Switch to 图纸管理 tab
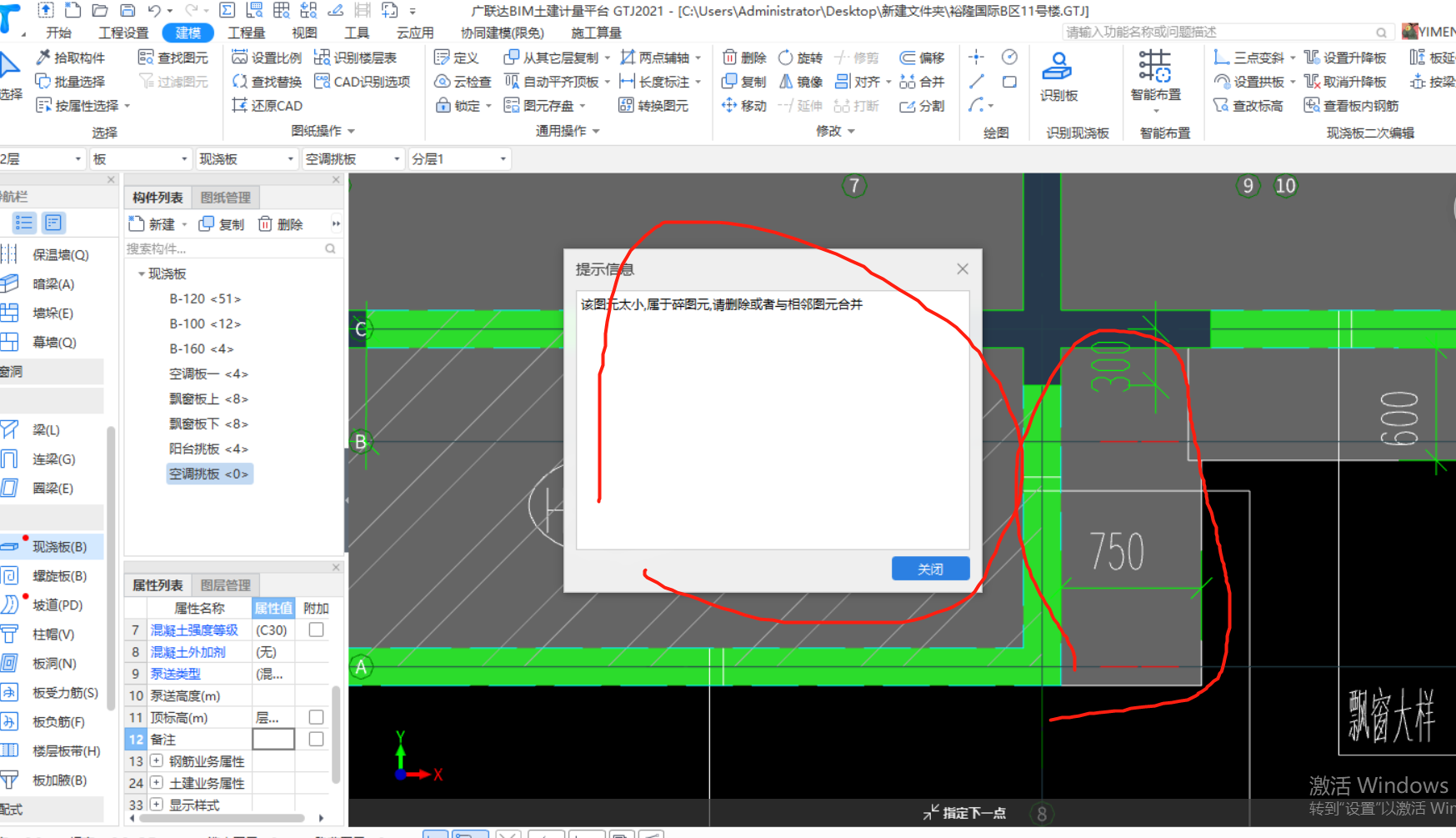This screenshot has width=1456, height=838. click(x=226, y=197)
